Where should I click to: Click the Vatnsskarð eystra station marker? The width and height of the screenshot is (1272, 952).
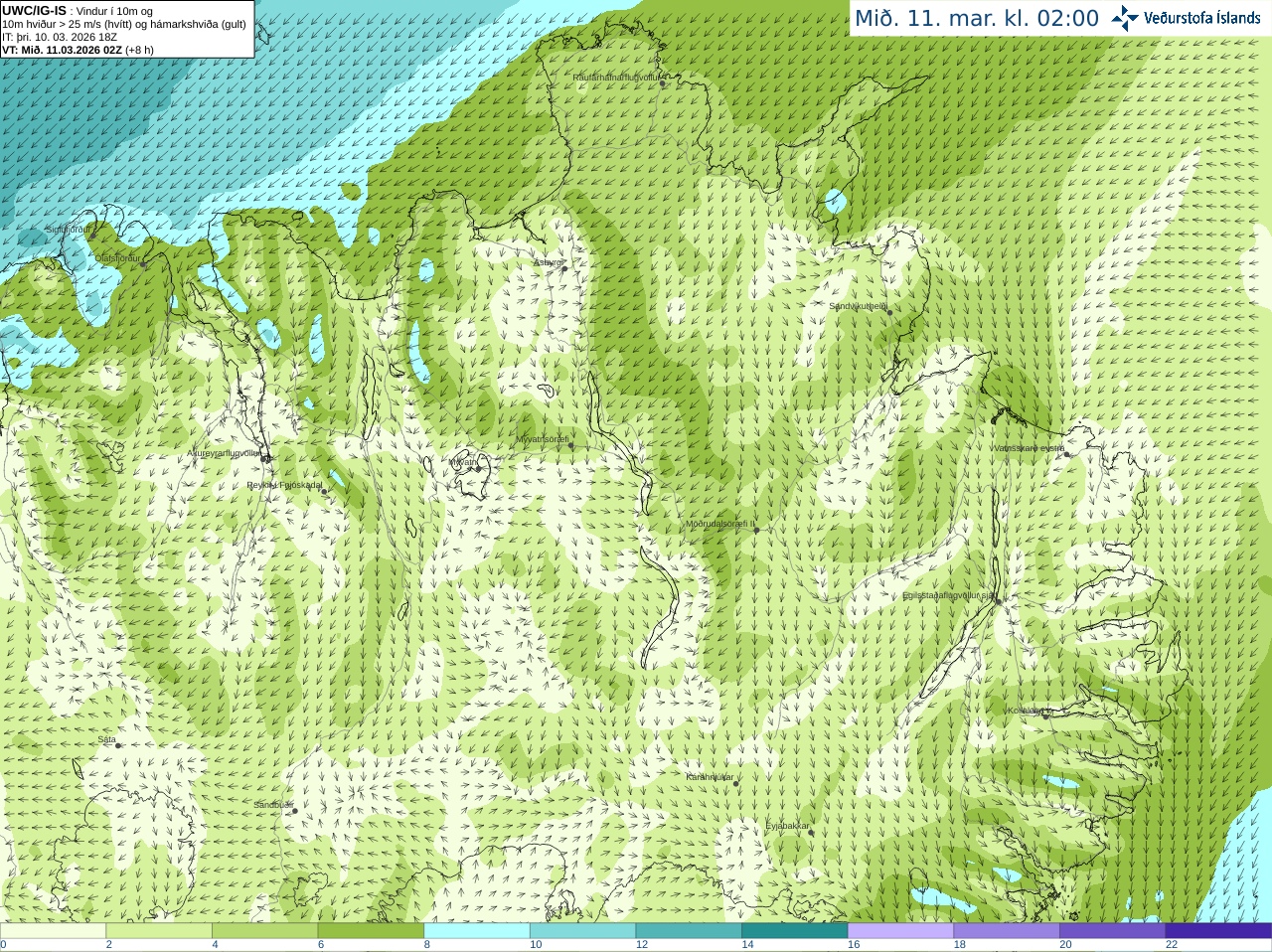point(1067,454)
